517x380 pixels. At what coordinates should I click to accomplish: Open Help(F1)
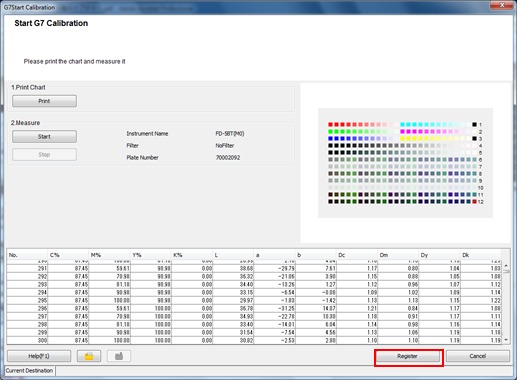39,356
